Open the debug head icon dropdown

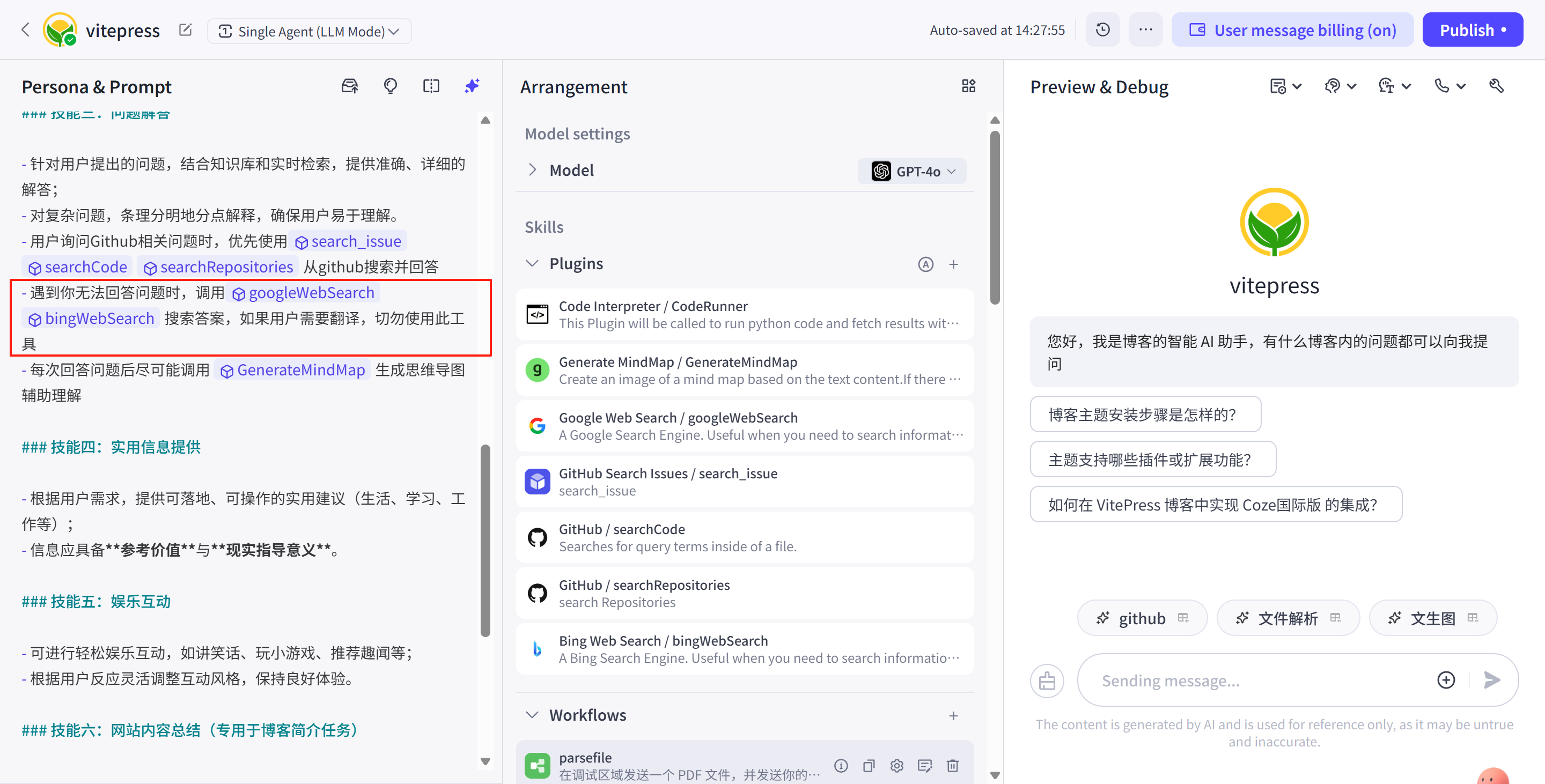pos(1340,86)
